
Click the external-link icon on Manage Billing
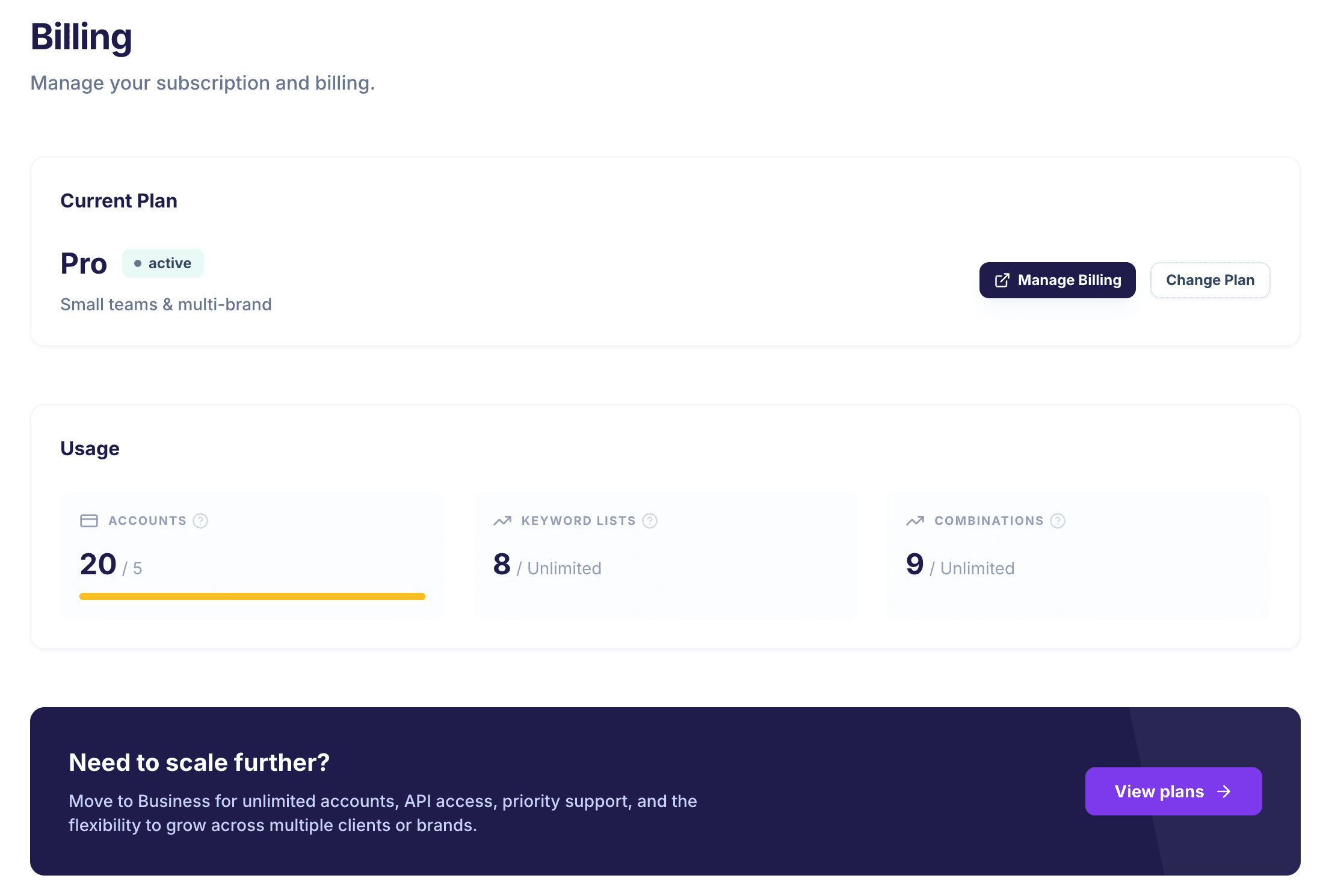pyautogui.click(x=1002, y=280)
